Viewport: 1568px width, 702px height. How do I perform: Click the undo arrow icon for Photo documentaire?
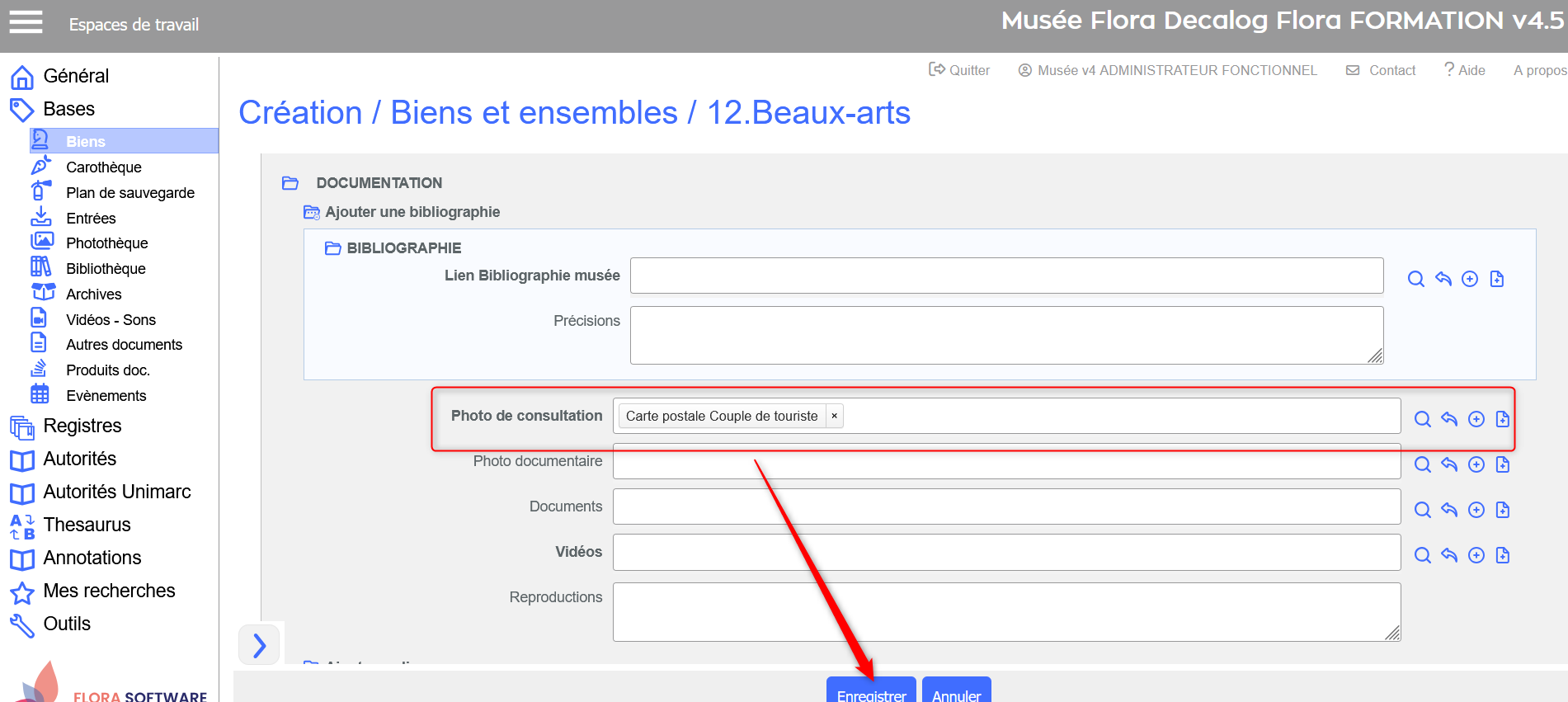tap(1449, 464)
